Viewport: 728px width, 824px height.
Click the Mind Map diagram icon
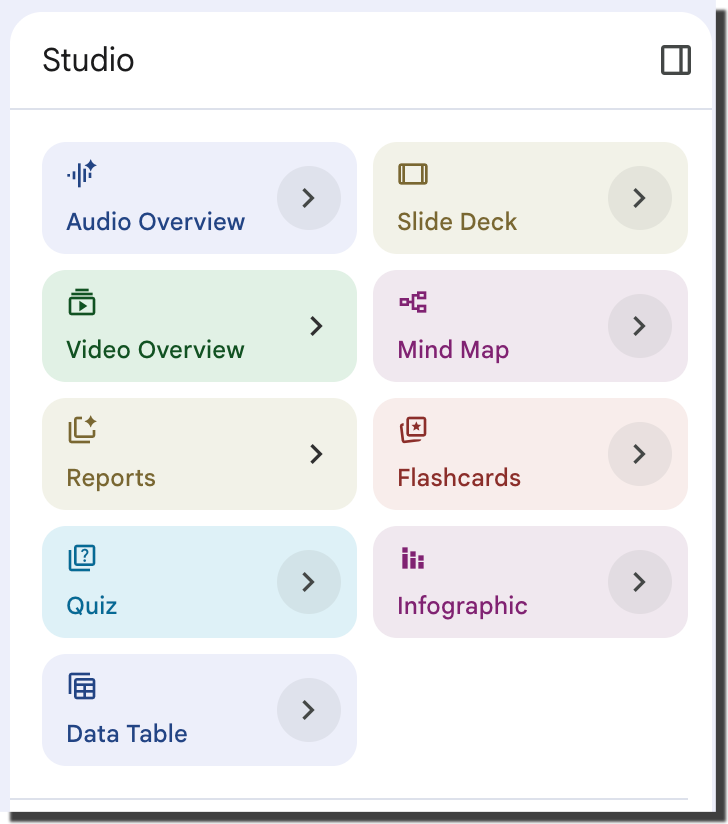pos(413,302)
